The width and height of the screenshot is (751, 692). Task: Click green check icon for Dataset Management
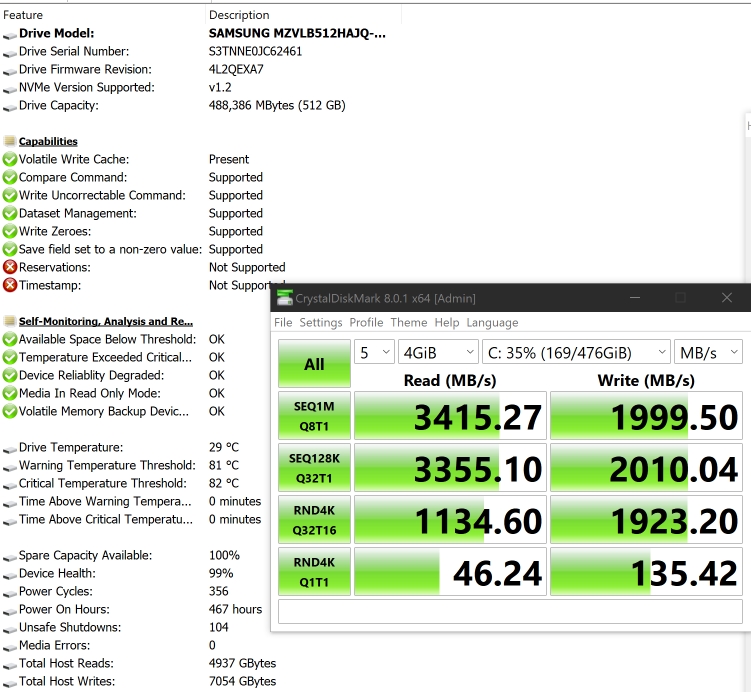click(10, 213)
